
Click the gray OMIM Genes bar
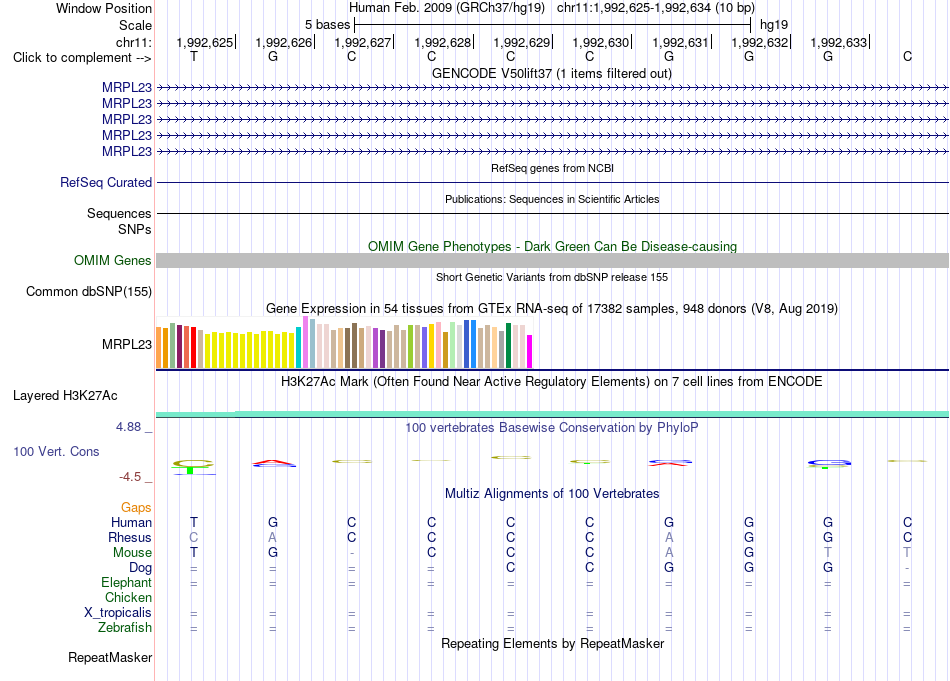pyautogui.click(x=552, y=261)
